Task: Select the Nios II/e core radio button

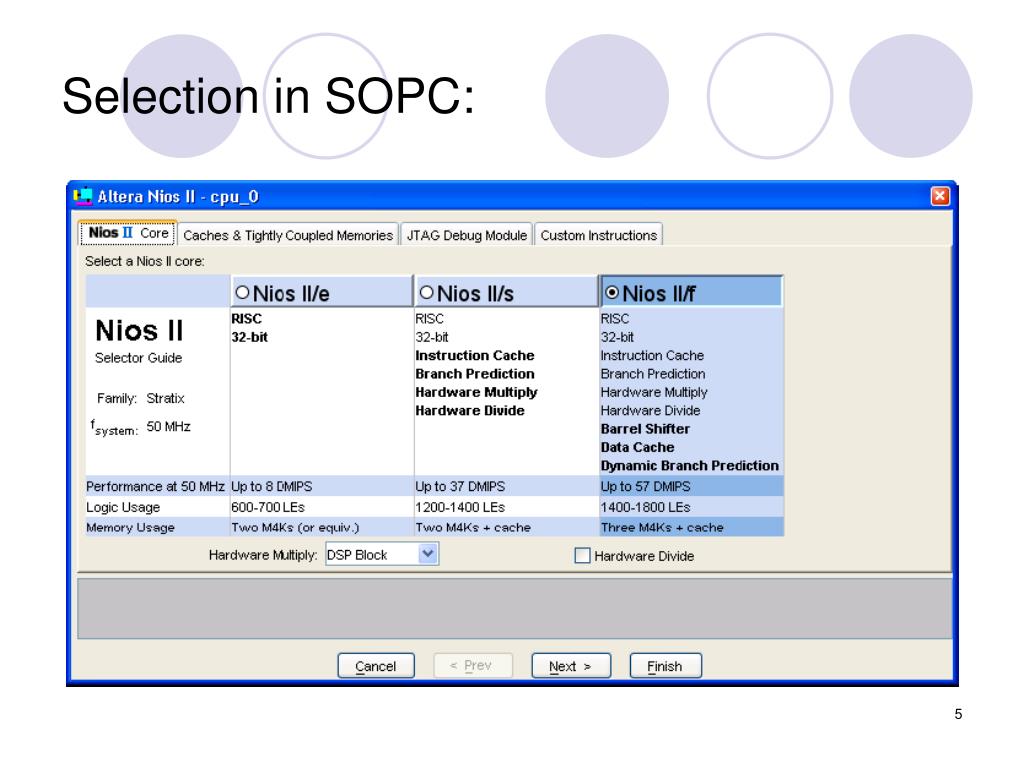Action: (242, 293)
